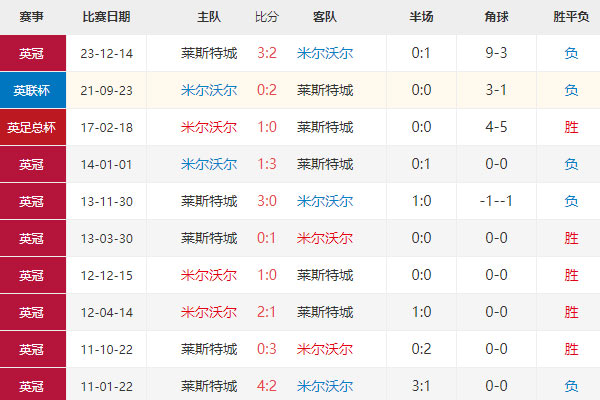
Task: Open the 2:1 score link
Action: click(x=266, y=312)
